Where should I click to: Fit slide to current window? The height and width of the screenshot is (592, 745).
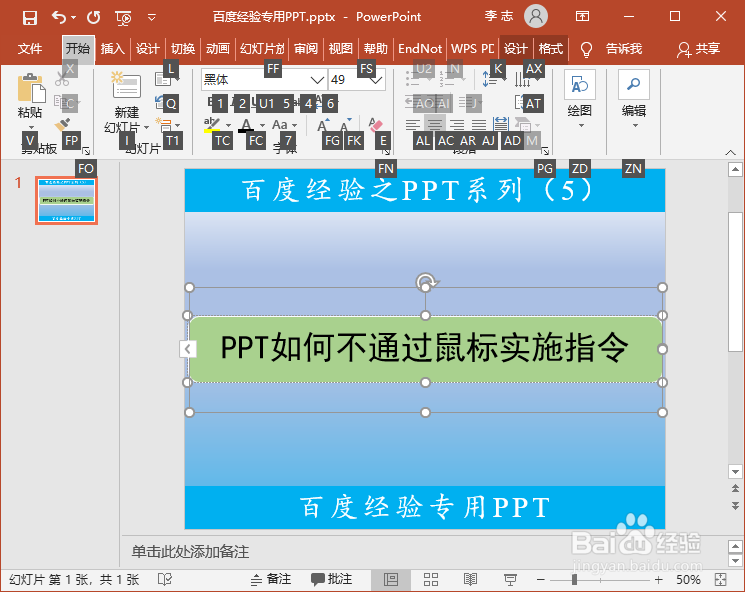click(720, 579)
